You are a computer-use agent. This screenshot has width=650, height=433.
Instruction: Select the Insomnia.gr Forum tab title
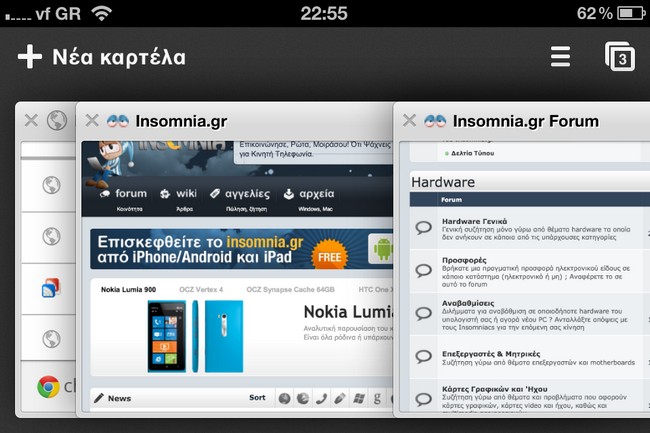pyautogui.click(x=526, y=121)
